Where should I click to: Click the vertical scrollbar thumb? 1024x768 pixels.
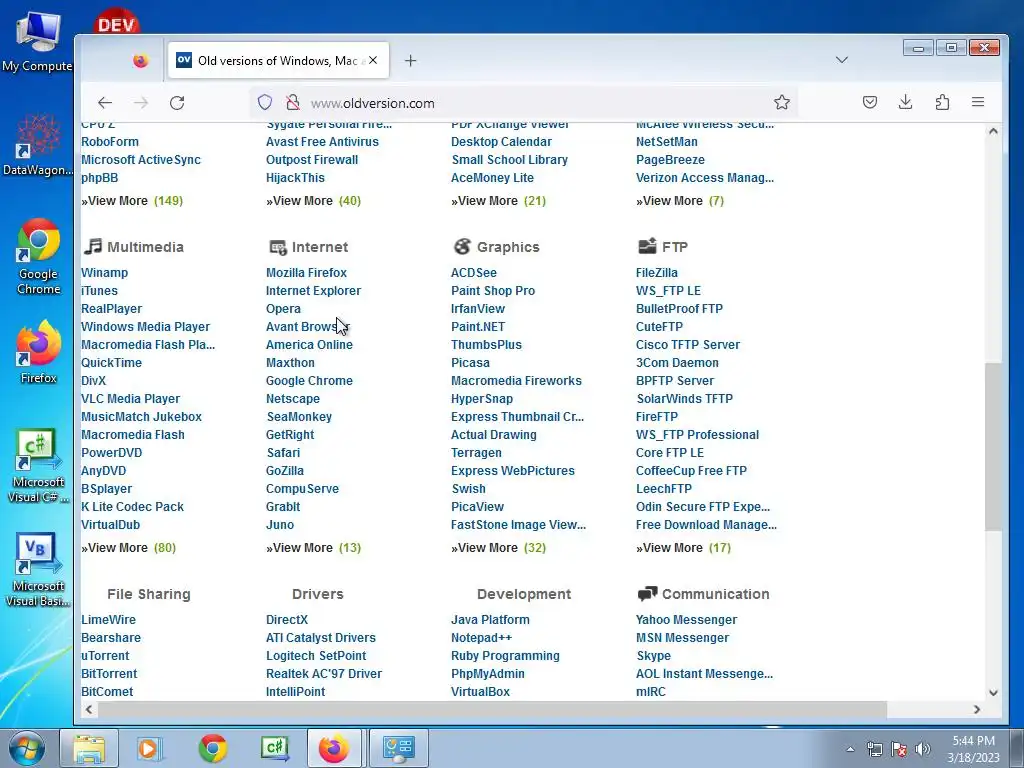coord(993,447)
